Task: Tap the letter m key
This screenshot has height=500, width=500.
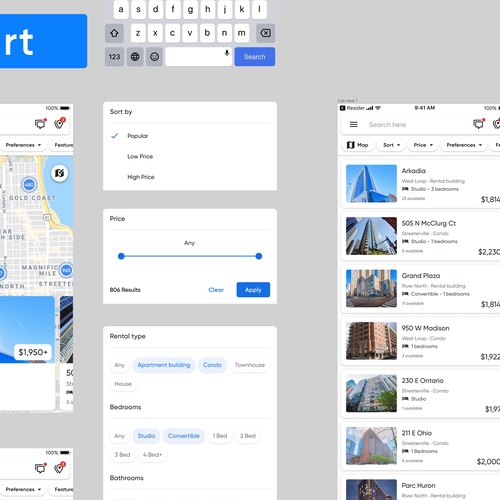Action: point(242,33)
